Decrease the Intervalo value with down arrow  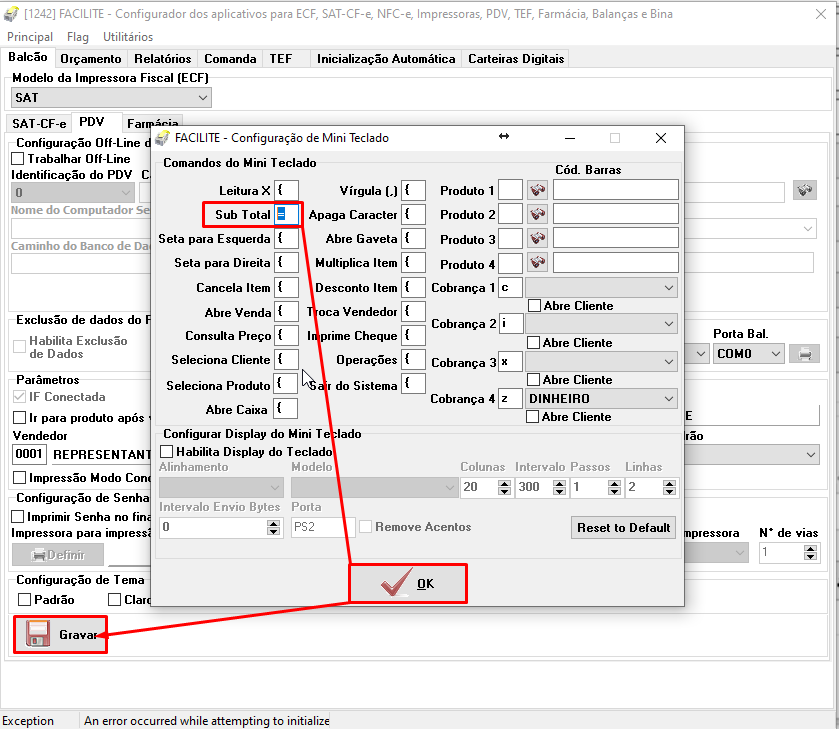tap(560, 491)
